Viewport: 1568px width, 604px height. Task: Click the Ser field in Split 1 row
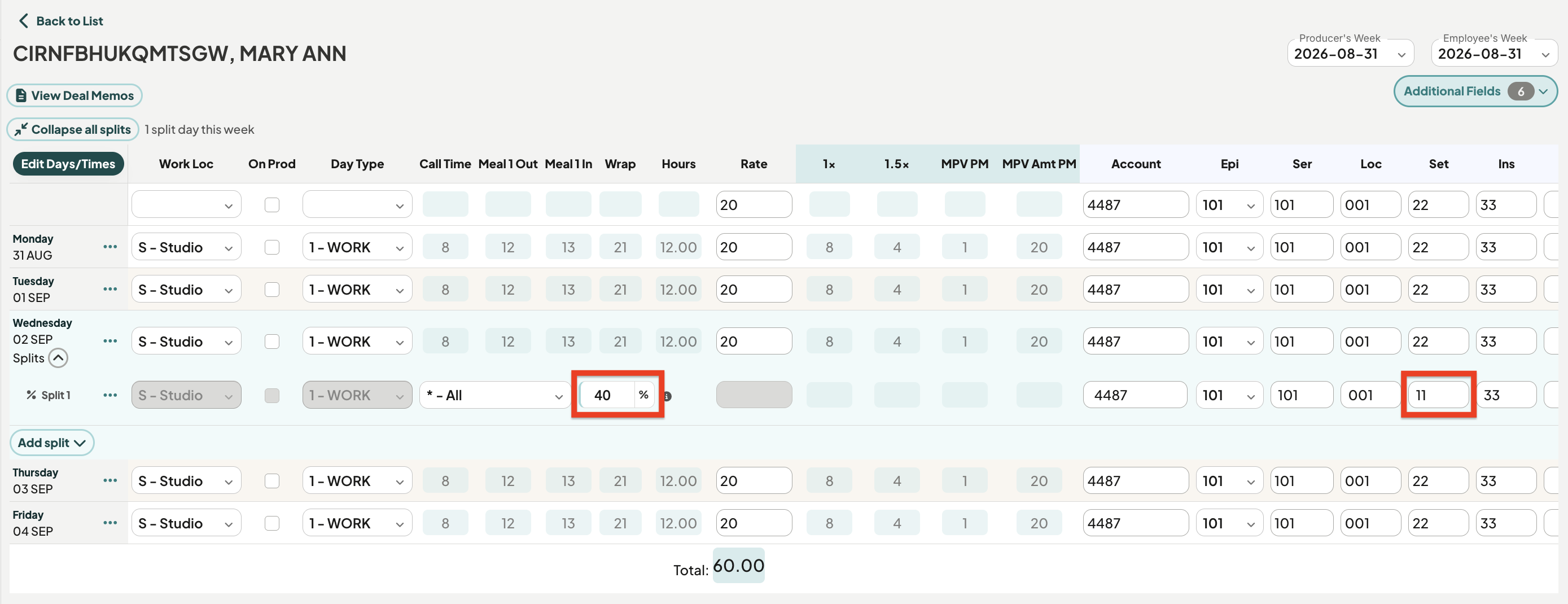(x=1302, y=395)
